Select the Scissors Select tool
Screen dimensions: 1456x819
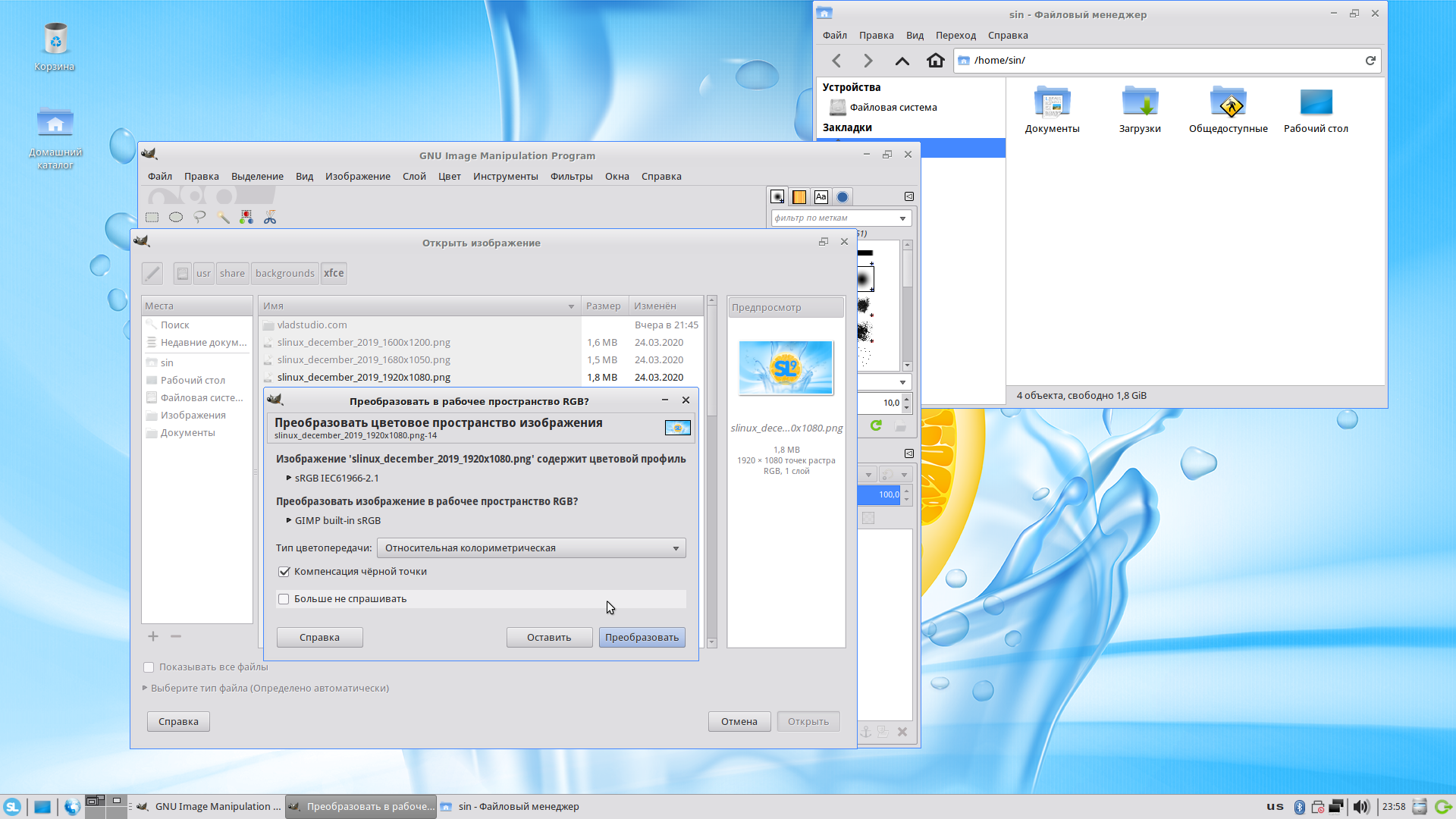(270, 218)
